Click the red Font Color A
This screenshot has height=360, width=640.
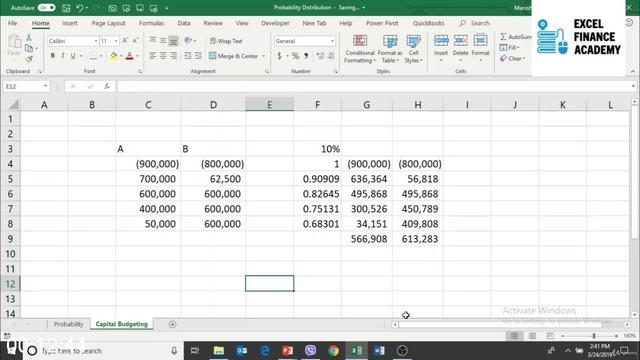129,56
